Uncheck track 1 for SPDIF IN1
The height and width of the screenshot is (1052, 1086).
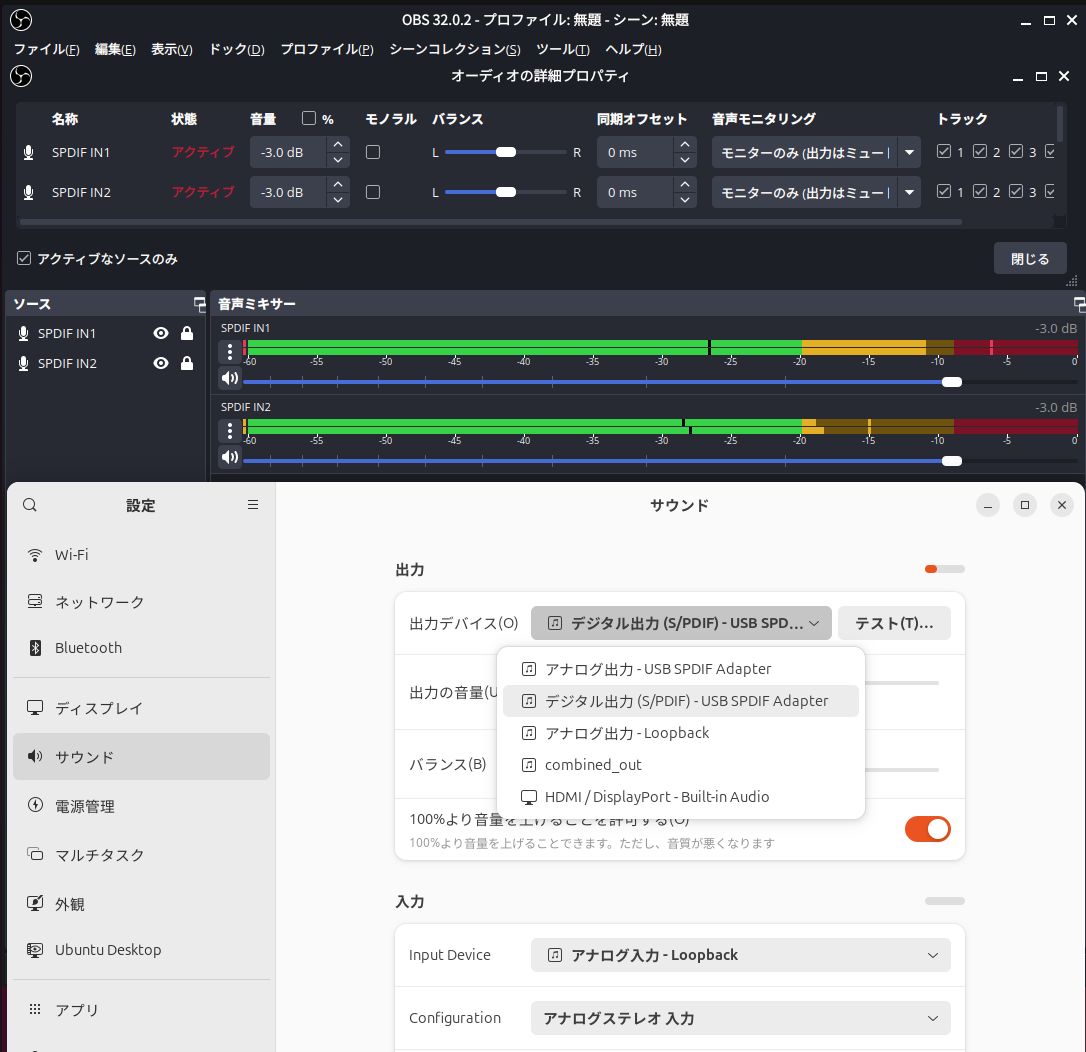(x=943, y=151)
